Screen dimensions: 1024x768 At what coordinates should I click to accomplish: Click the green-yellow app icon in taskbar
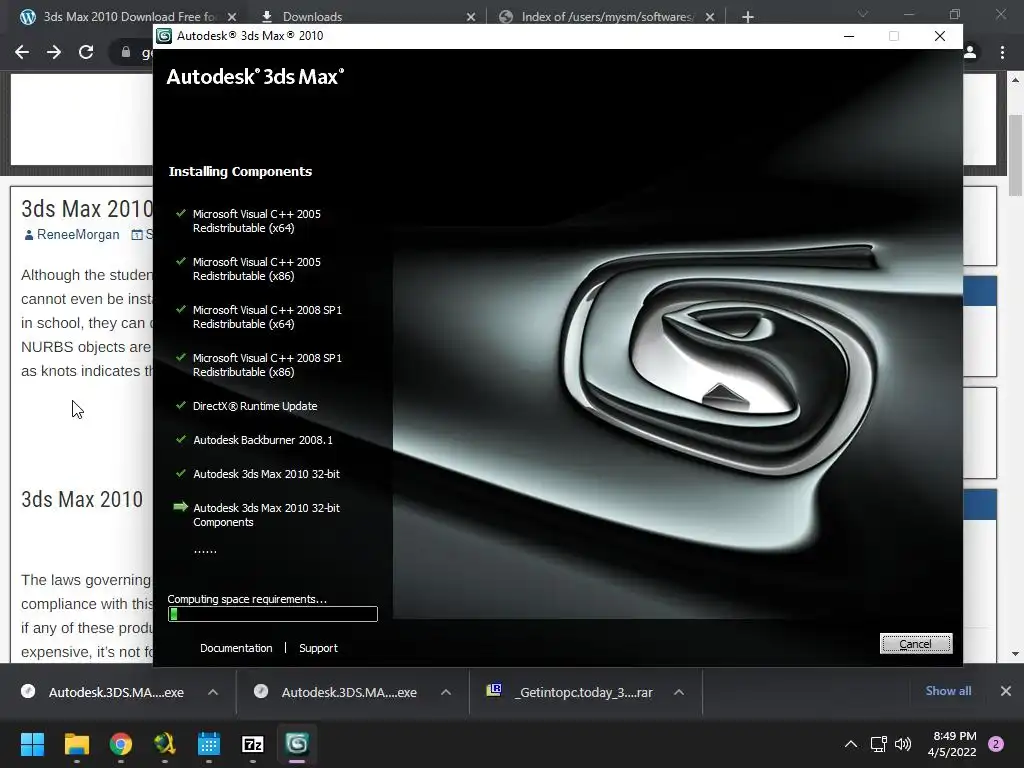(x=165, y=744)
